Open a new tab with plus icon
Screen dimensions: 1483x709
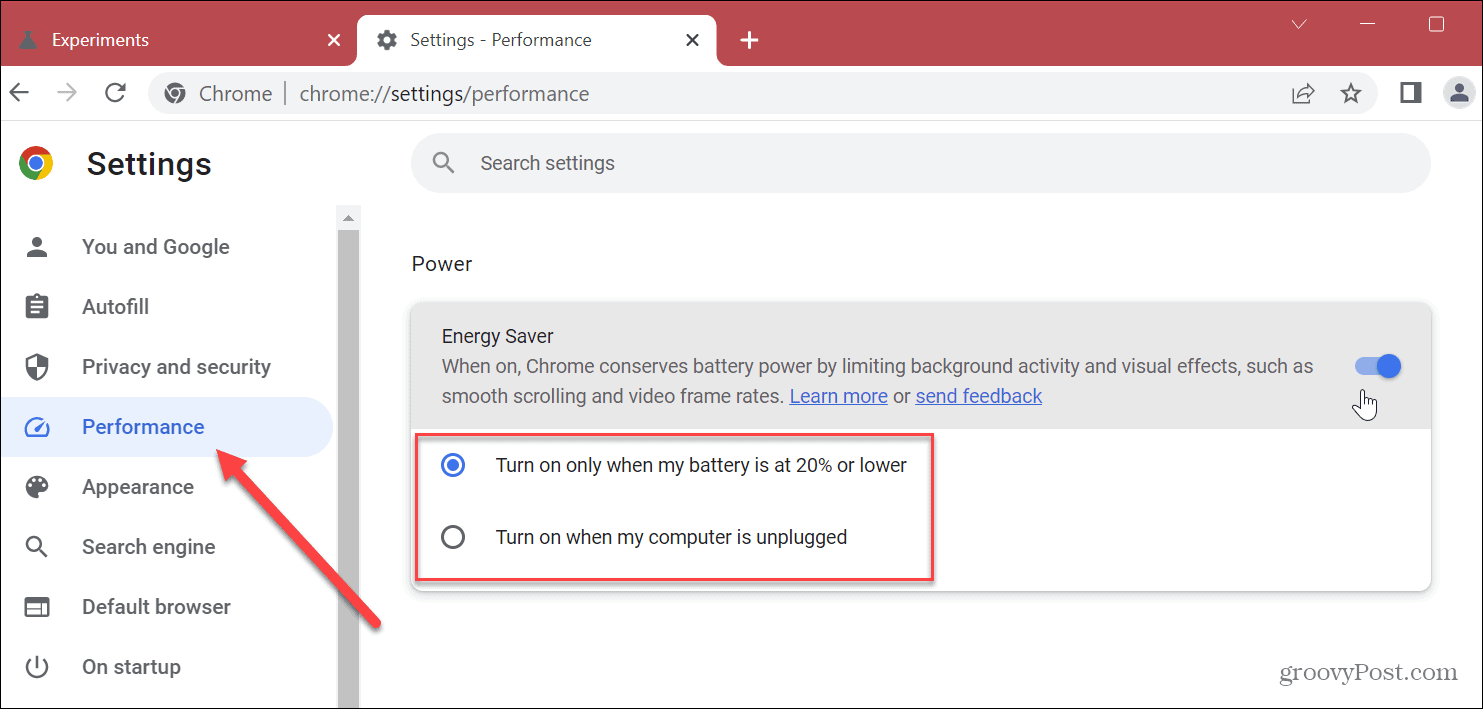coord(749,40)
